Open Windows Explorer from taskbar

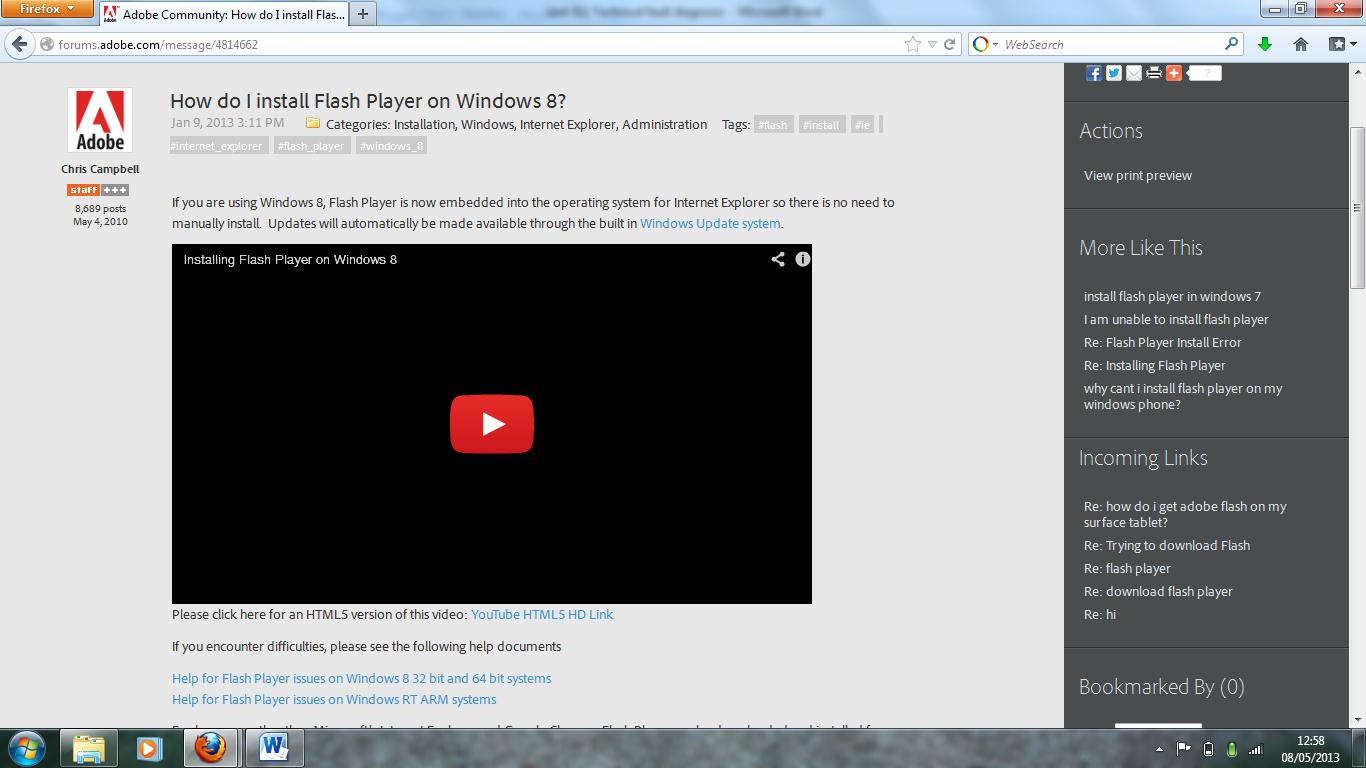(x=89, y=748)
